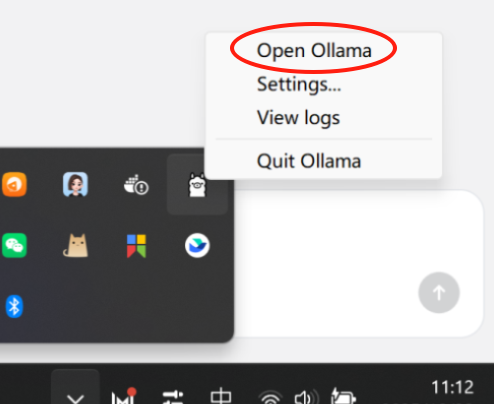Click the send arrow button

click(x=439, y=293)
